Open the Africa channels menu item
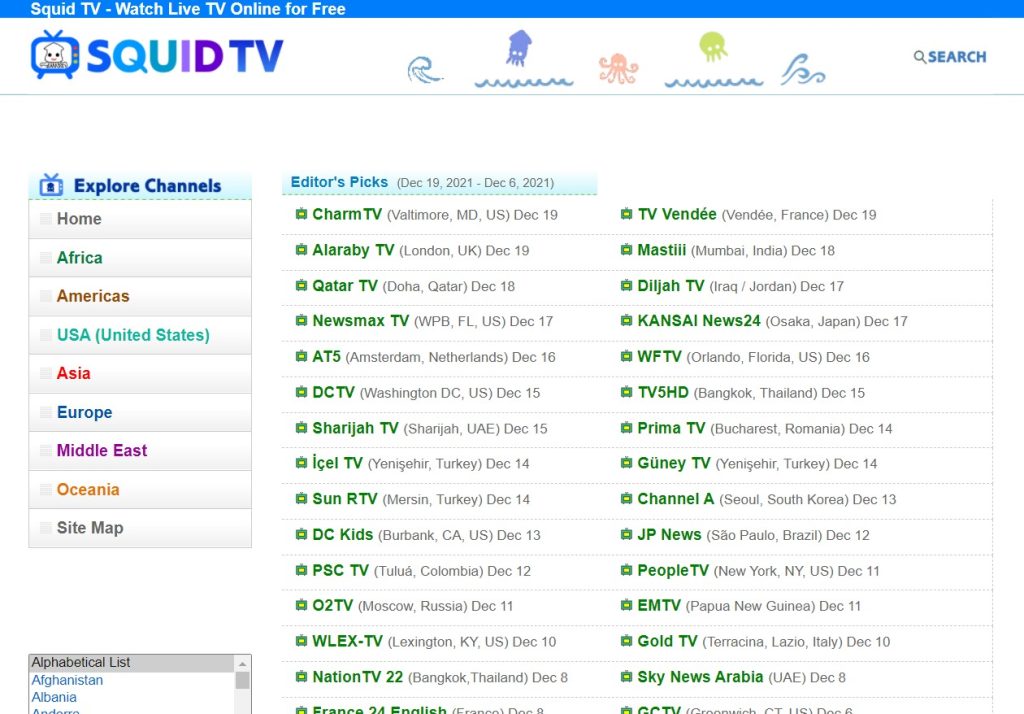1024x714 pixels. (140, 257)
